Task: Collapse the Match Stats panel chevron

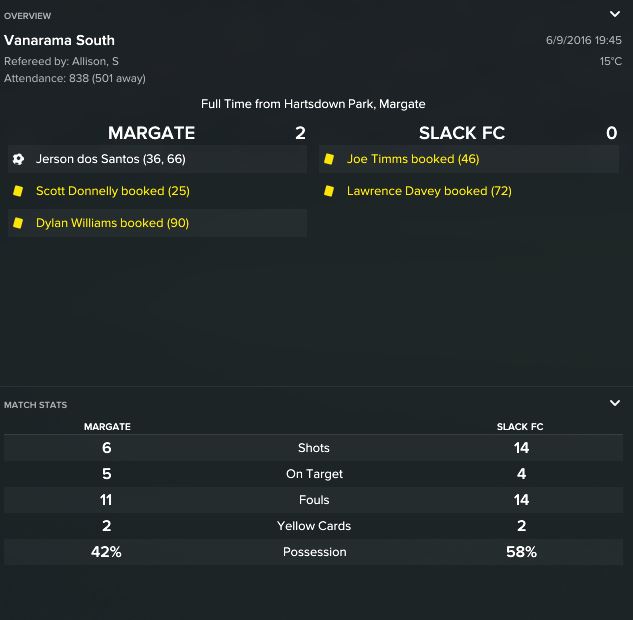Action: coord(614,403)
